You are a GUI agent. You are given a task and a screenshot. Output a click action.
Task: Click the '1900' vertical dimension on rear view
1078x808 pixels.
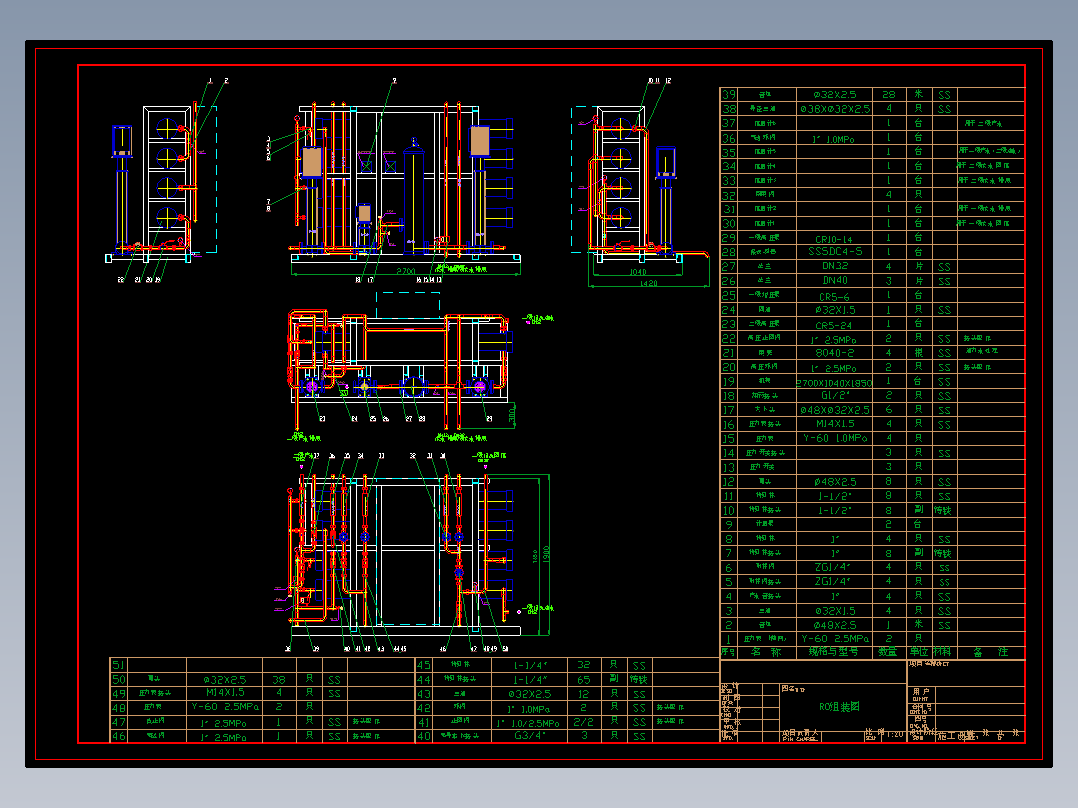(546, 554)
